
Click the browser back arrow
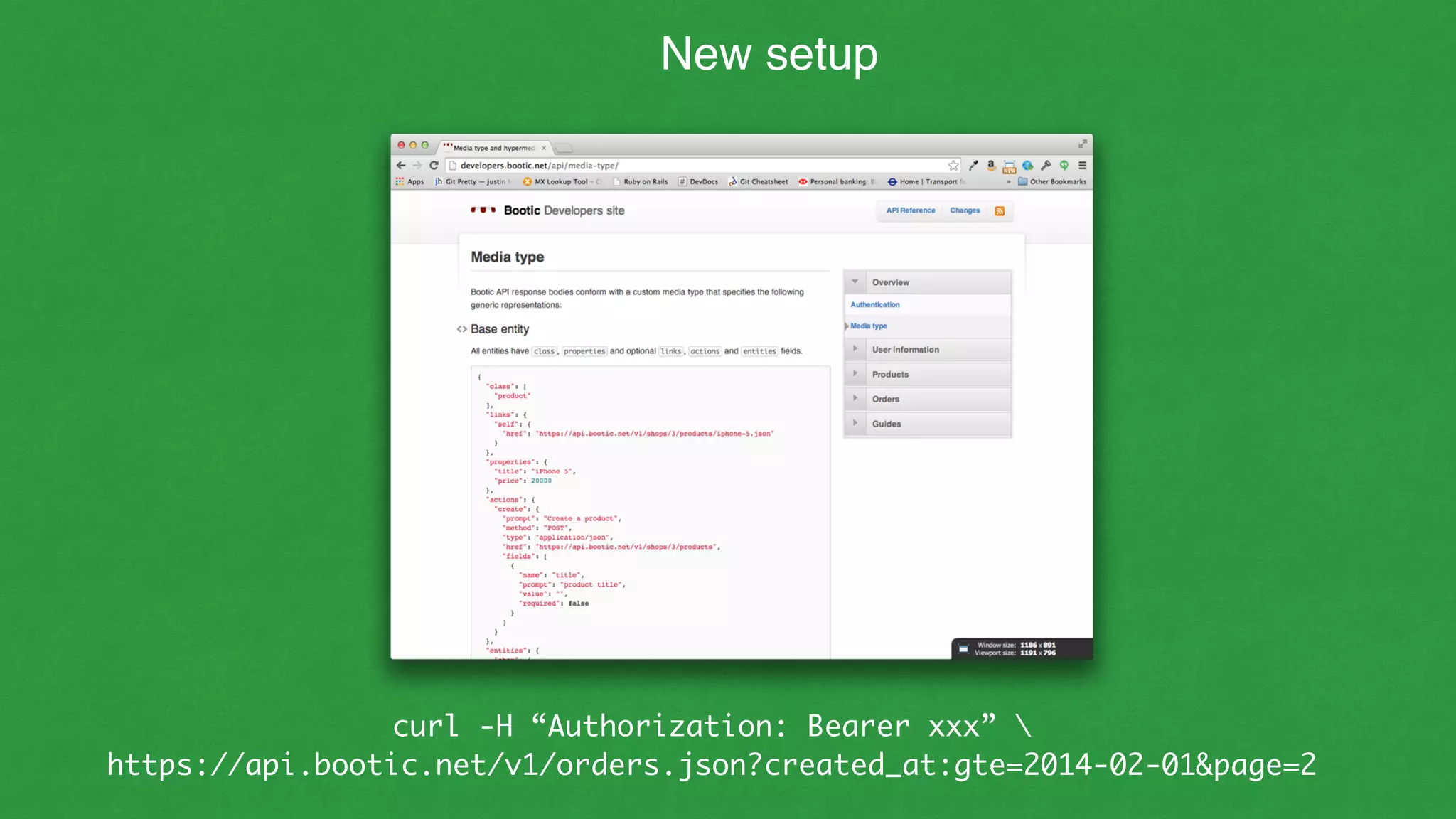[401, 165]
